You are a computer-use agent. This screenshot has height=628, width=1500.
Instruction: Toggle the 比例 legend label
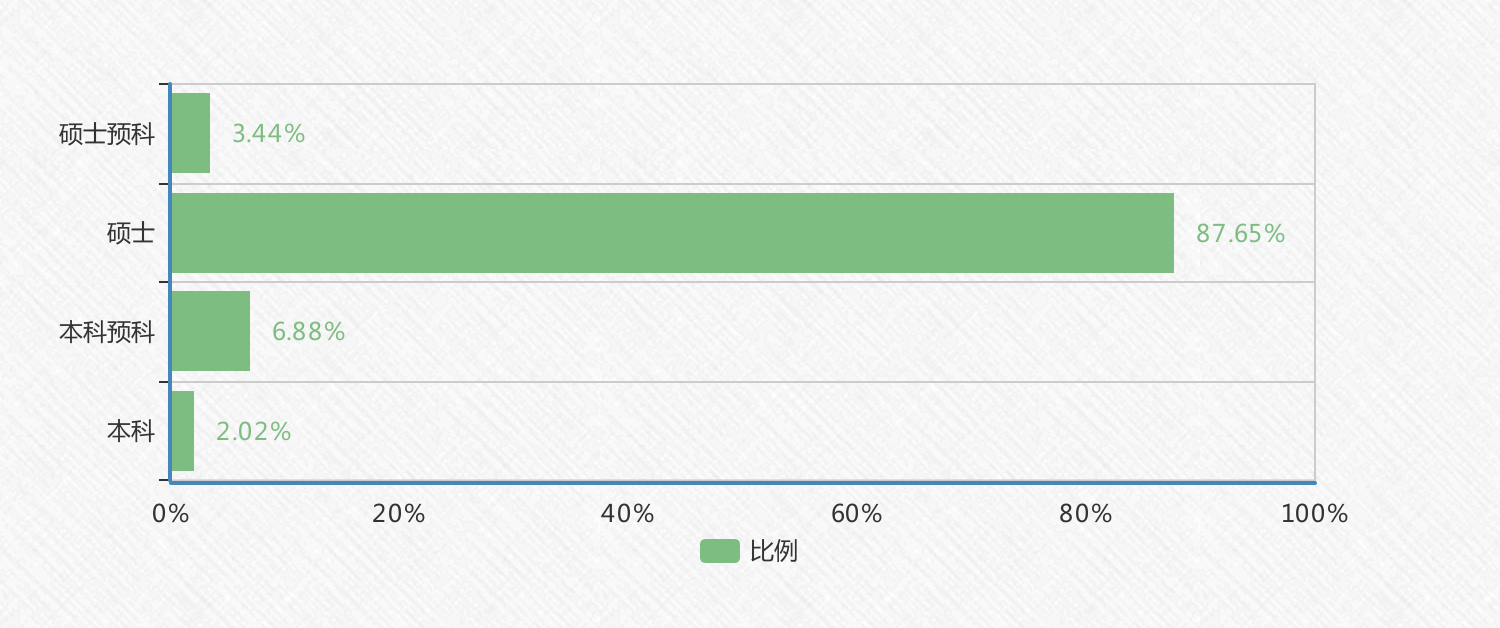774,551
